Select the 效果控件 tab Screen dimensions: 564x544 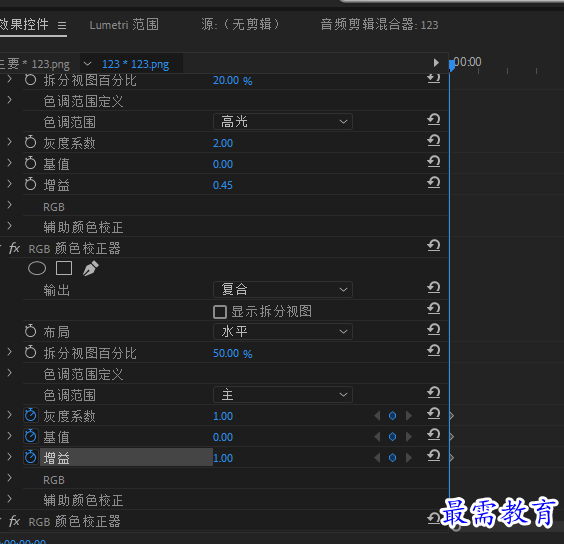(x=24, y=25)
